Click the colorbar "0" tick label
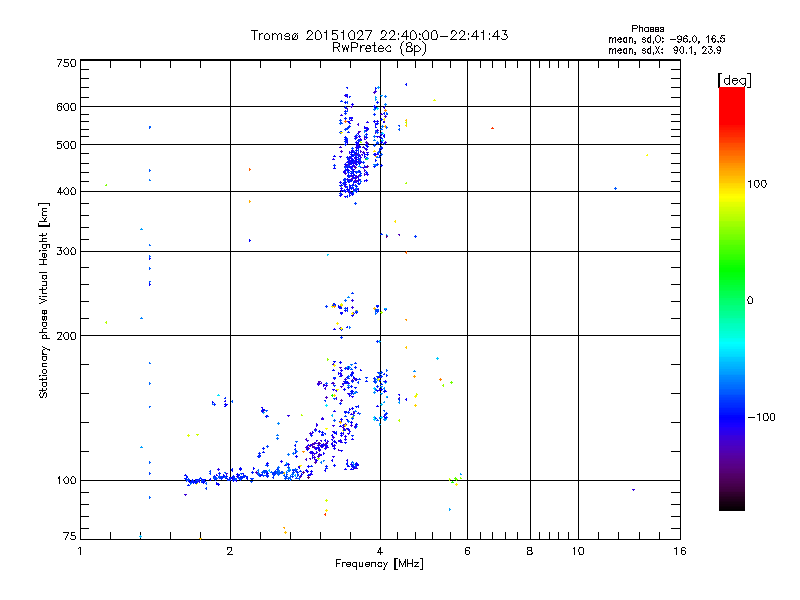Image resolution: width=800 pixels, height=600 pixels. (750, 300)
